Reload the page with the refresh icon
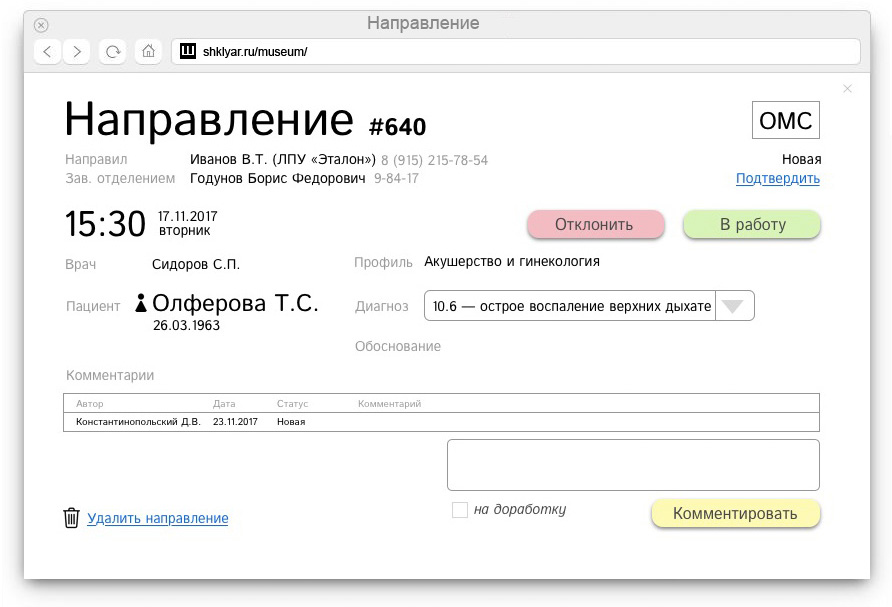The height and width of the screenshot is (607, 892). pos(113,52)
